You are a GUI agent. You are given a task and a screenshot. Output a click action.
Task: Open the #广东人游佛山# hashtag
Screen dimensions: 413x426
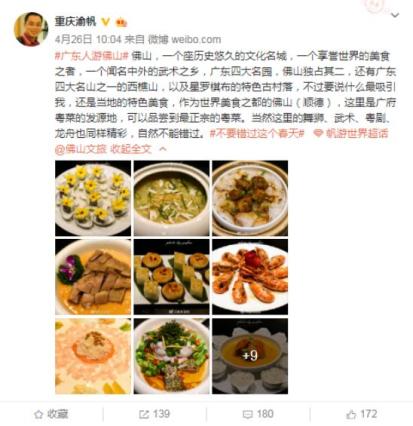[92, 56]
